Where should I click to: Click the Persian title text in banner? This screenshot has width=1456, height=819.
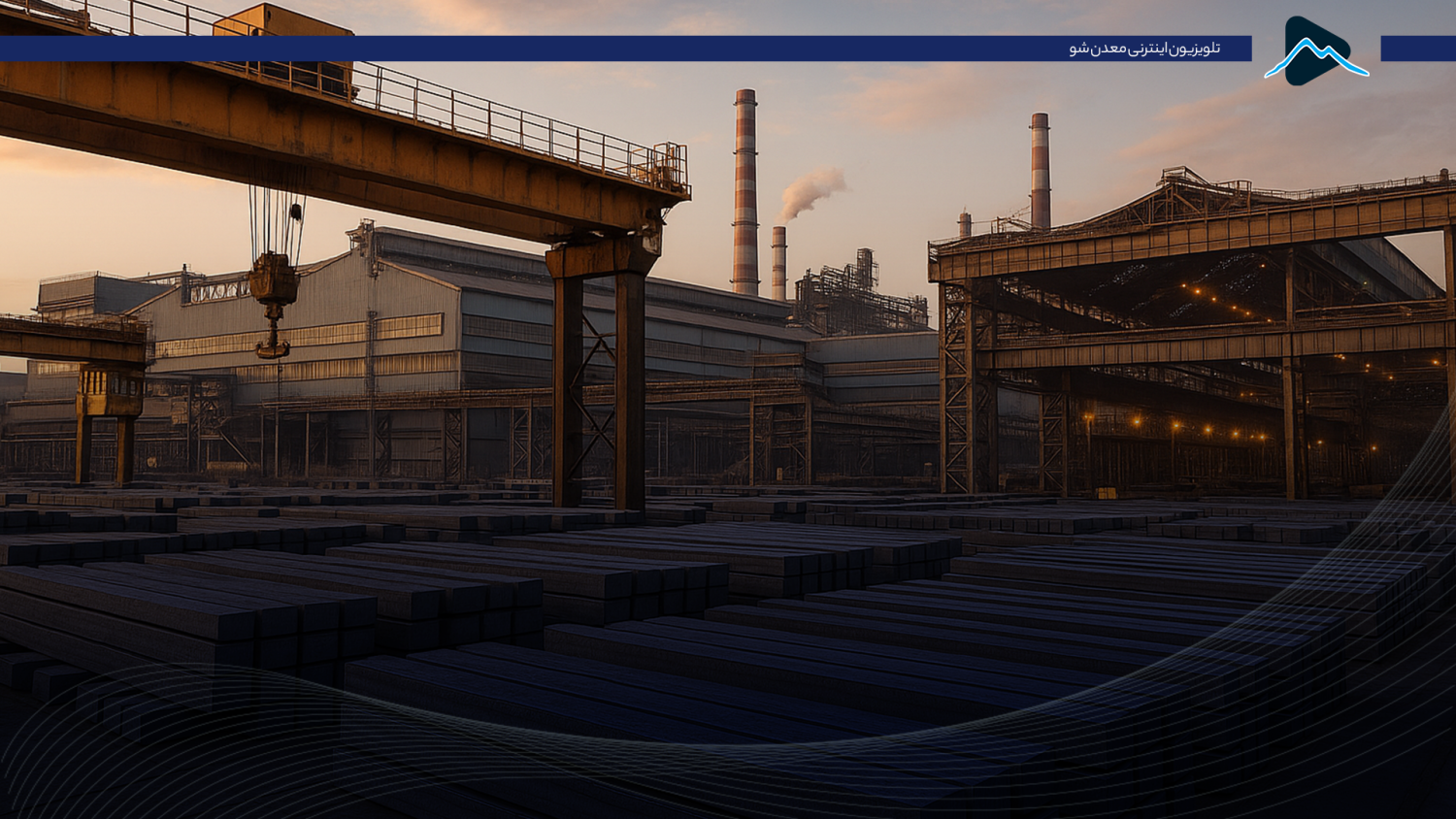[x=1144, y=49]
